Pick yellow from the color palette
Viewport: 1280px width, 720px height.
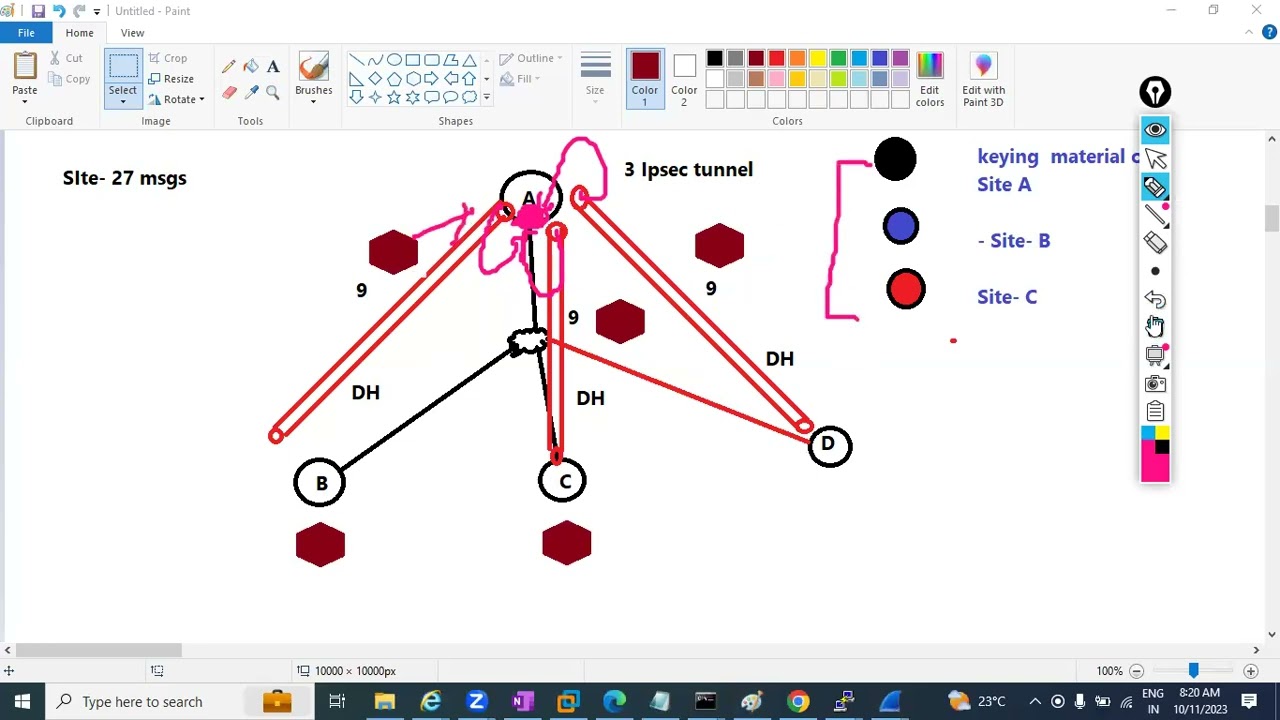(x=818, y=59)
